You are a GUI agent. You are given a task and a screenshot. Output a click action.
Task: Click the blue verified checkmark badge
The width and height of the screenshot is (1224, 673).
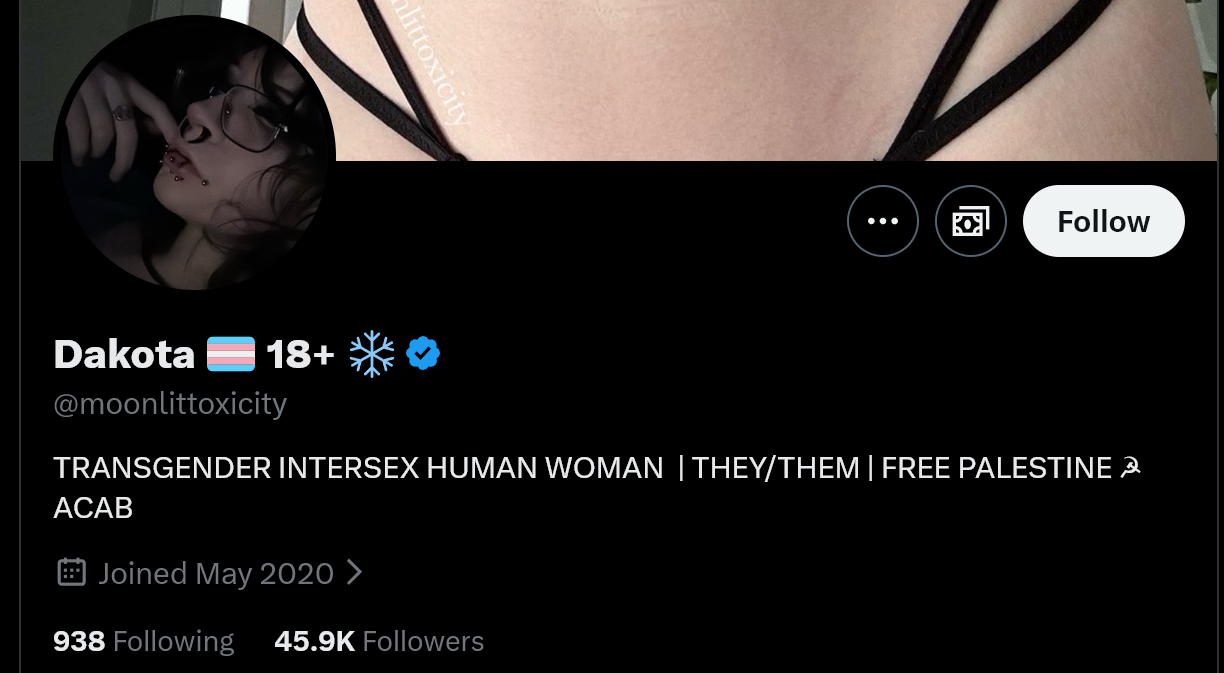pyautogui.click(x=423, y=354)
